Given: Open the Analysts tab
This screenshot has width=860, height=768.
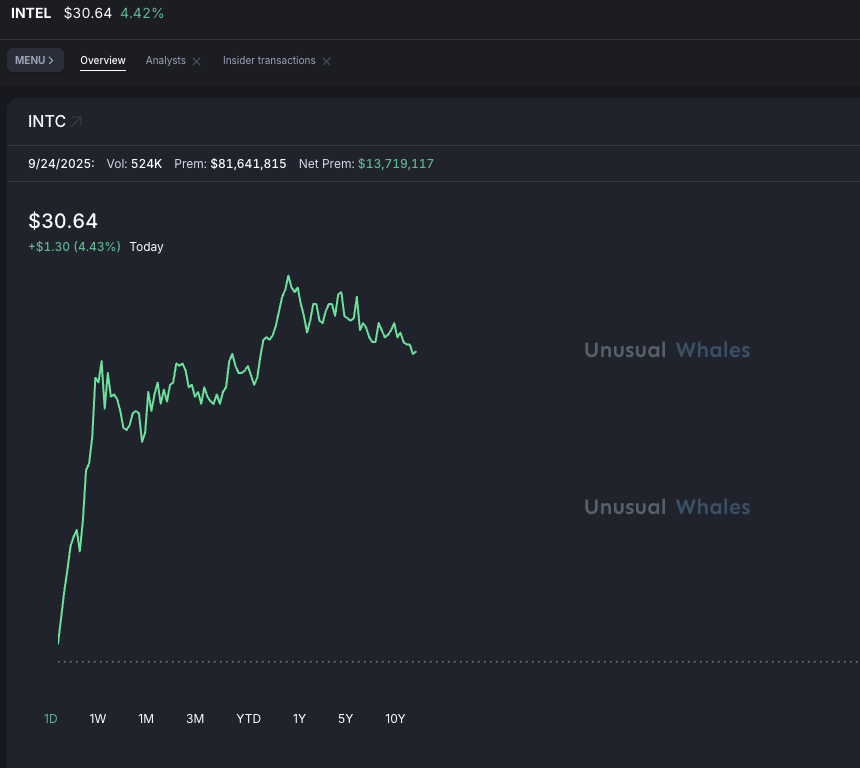Looking at the screenshot, I should coord(165,61).
